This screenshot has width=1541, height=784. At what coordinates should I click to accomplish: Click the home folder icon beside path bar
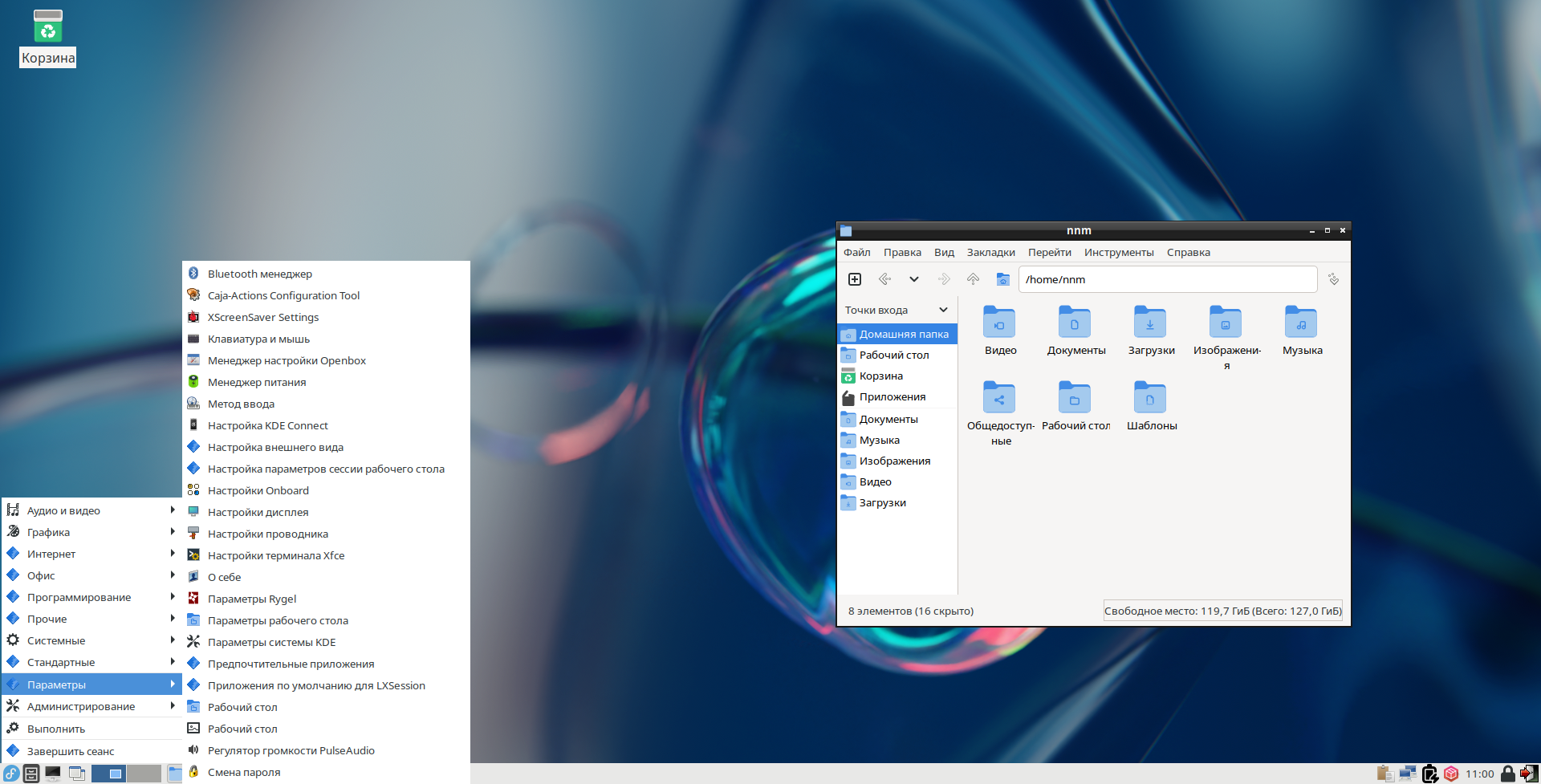[1002, 279]
